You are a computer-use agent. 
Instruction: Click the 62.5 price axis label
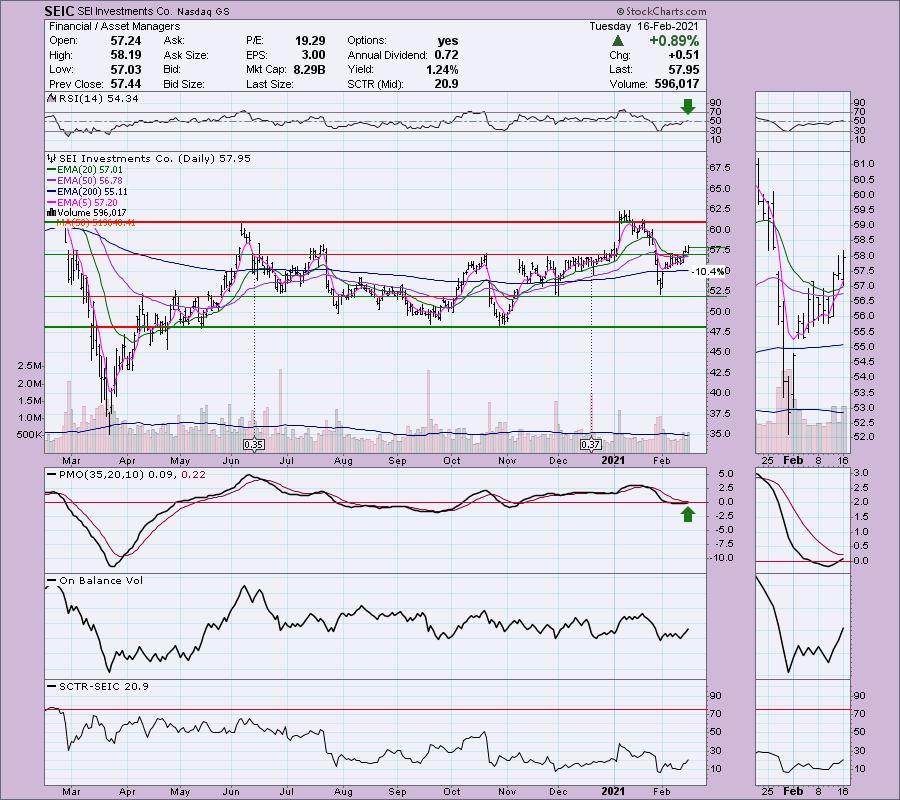click(x=720, y=209)
